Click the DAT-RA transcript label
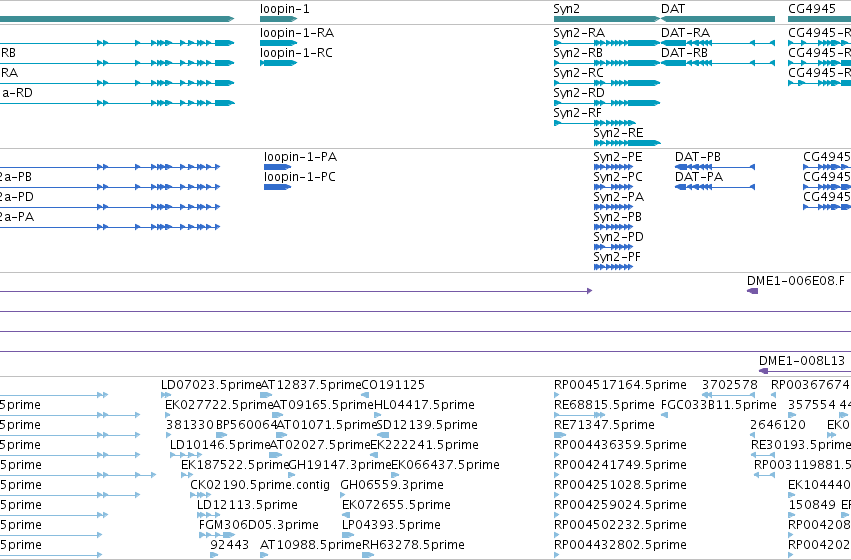The height and width of the screenshot is (560, 851). 685,33
